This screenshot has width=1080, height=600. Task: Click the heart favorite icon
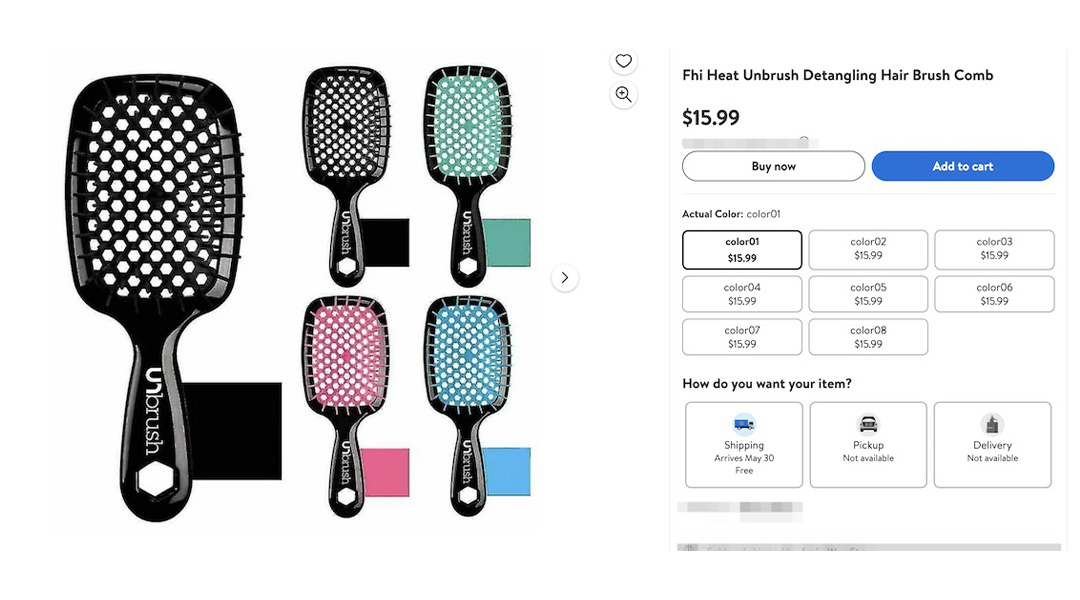623,61
